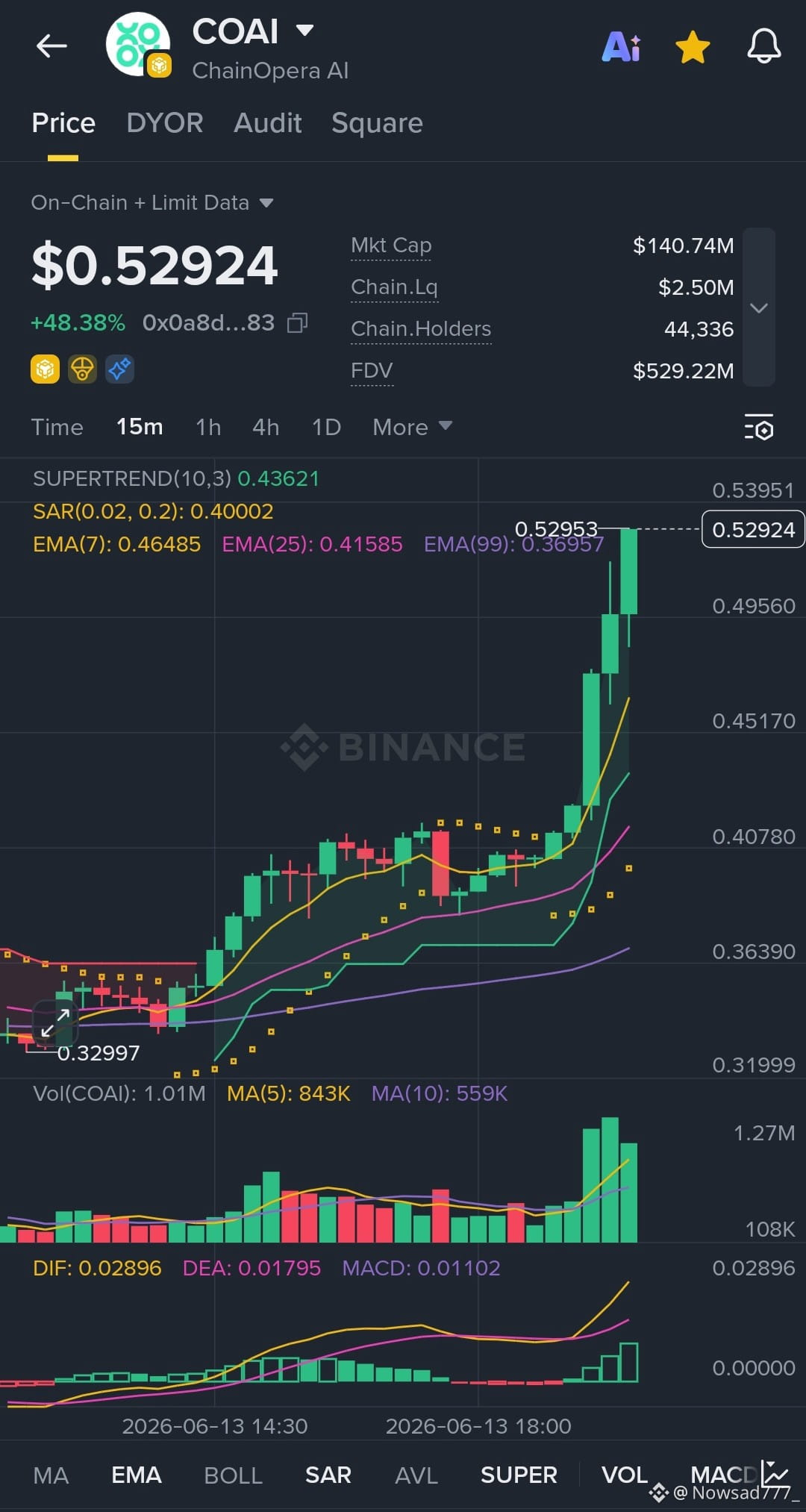This screenshot has width=806, height=1512.
Task: Toggle the SUPER indicator
Action: pyautogui.click(x=519, y=1475)
